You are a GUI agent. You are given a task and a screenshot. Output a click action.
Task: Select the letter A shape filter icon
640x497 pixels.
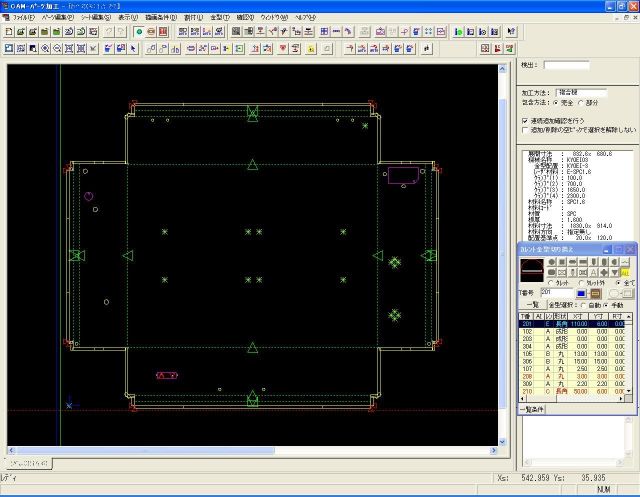pos(594,272)
